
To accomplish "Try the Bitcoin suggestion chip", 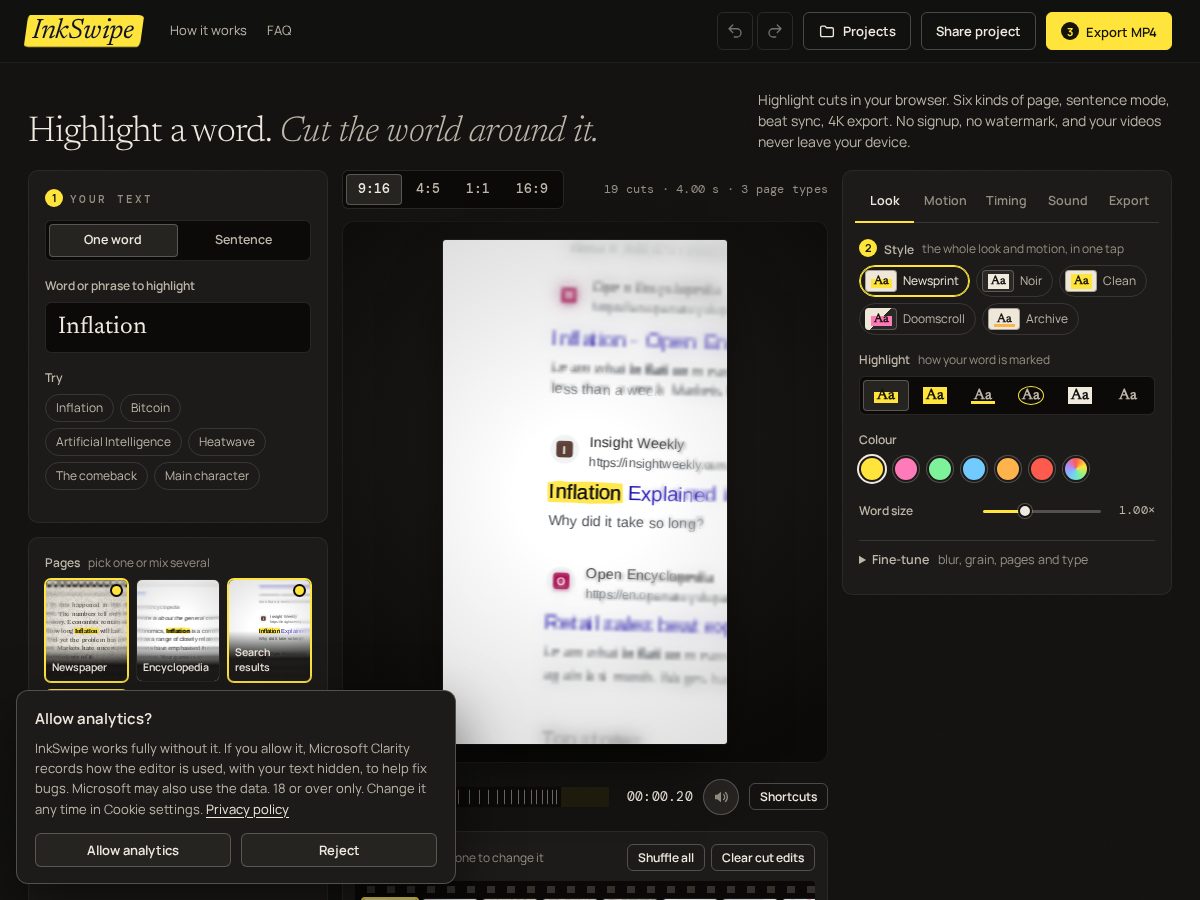I will click(x=150, y=408).
